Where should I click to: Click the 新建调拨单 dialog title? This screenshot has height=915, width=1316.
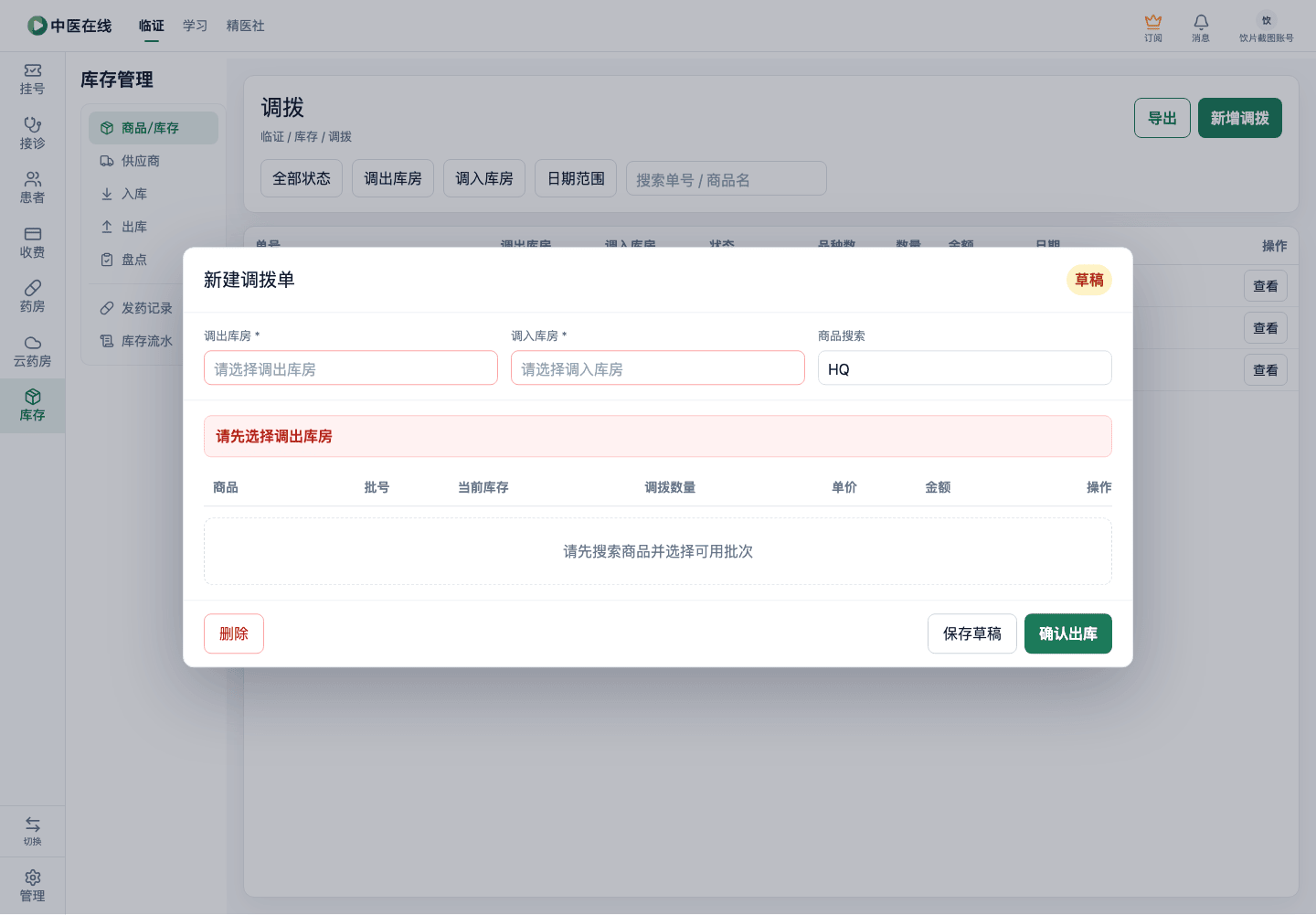[x=249, y=280]
